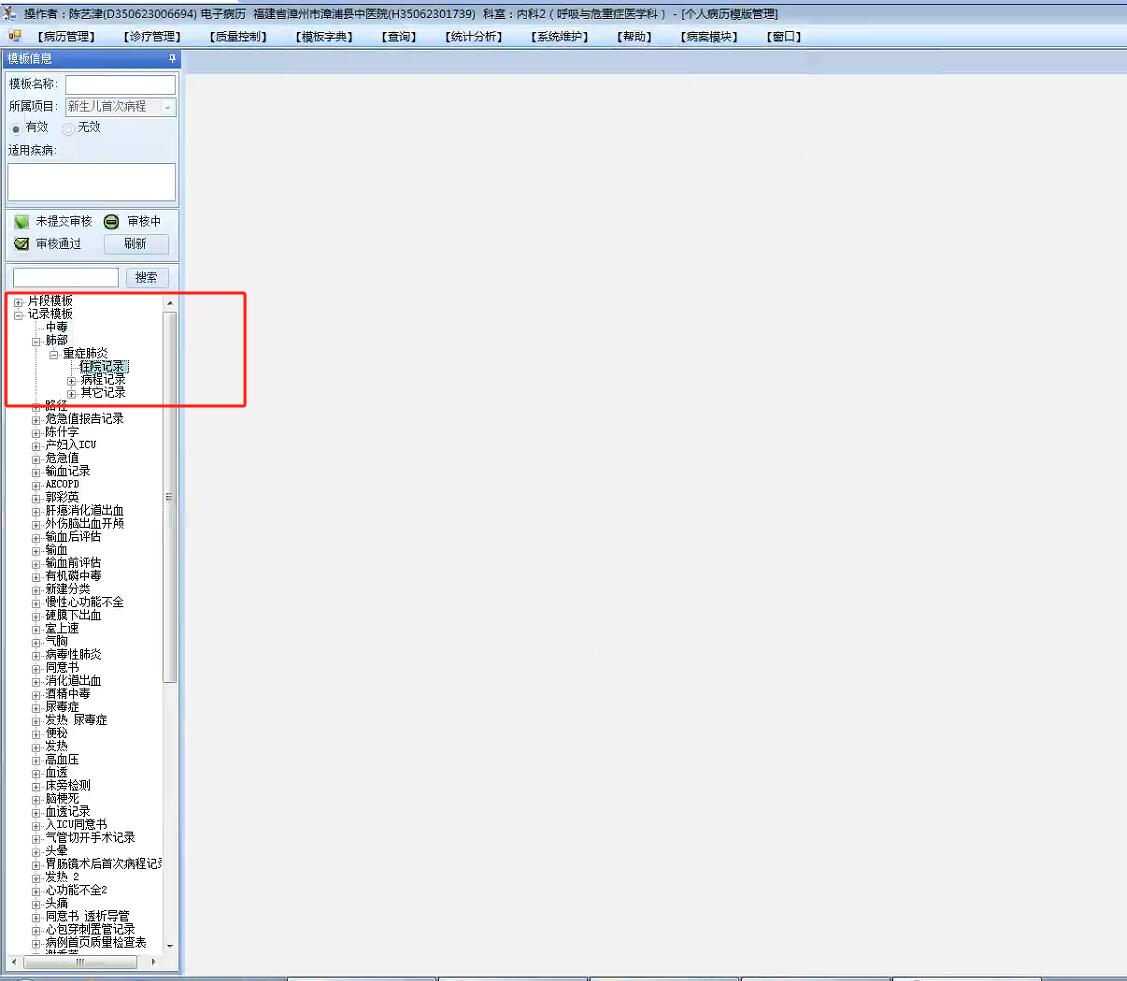This screenshot has height=981, width=1127.
Task: Select the 硬膜下出血 tree item
Action: 73,616
